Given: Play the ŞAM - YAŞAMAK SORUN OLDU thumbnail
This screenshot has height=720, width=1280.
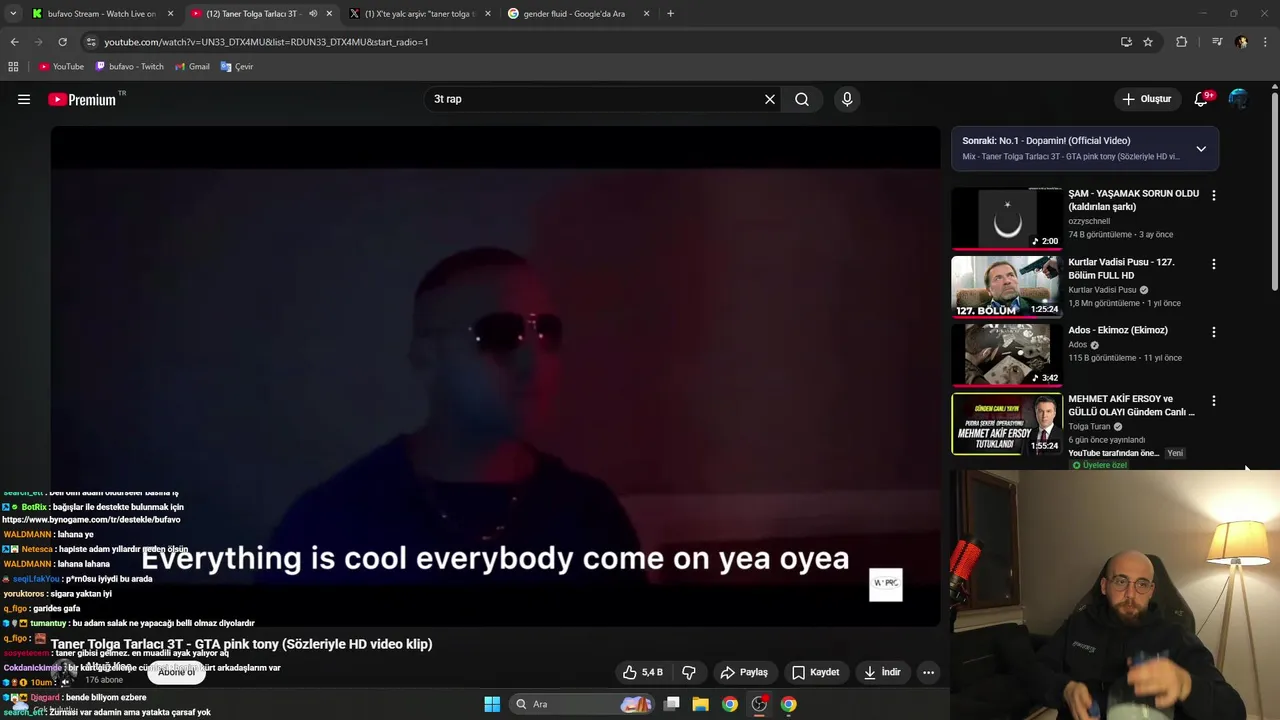Looking at the screenshot, I should (x=1006, y=218).
